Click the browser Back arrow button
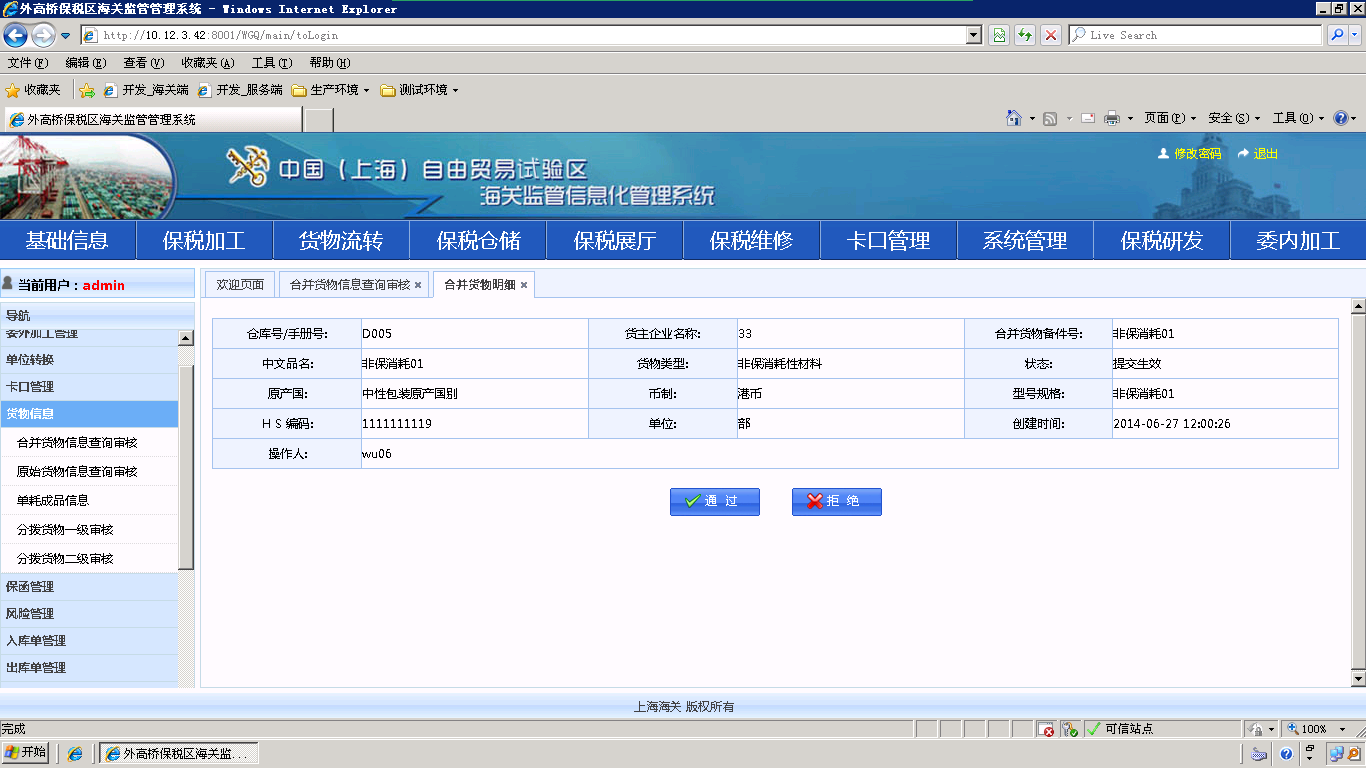 click(15, 36)
